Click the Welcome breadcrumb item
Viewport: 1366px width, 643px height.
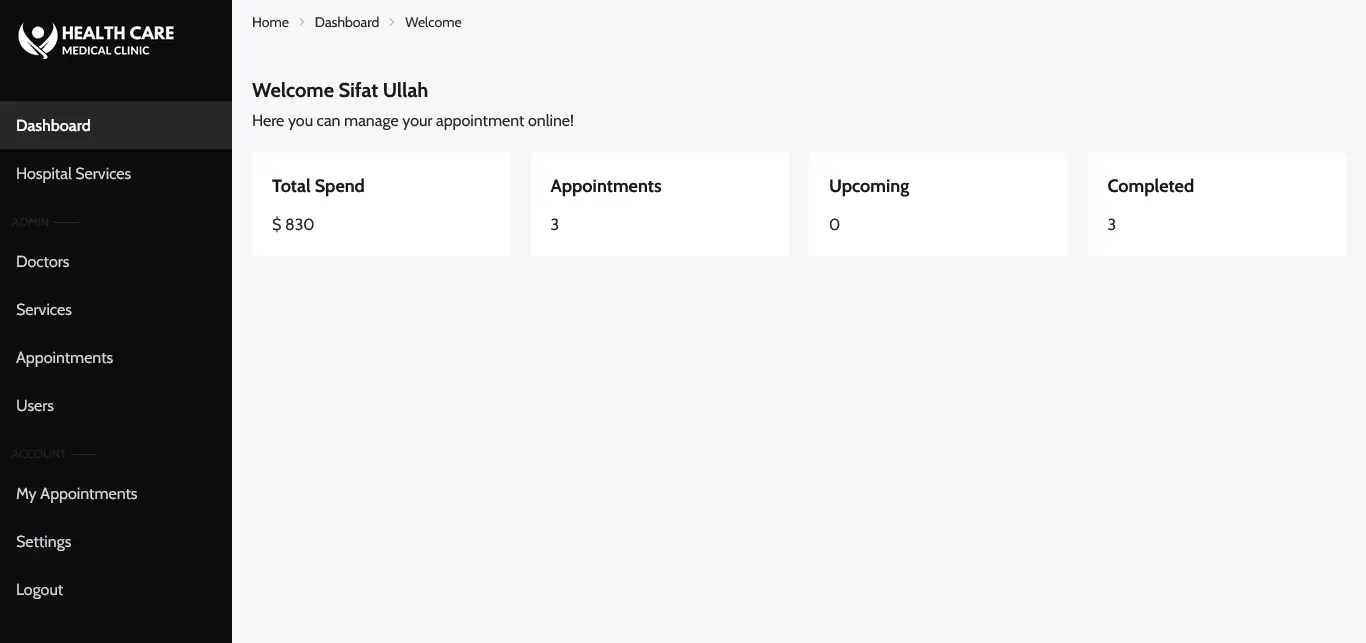pos(433,22)
